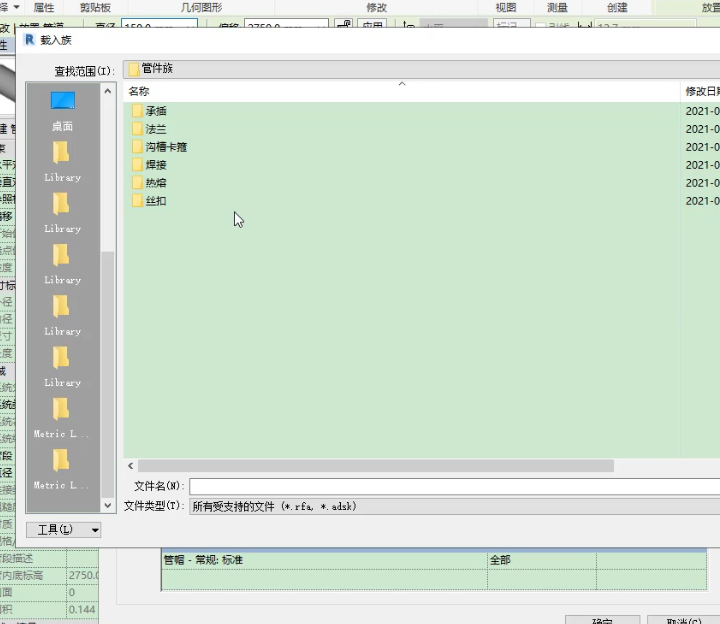This screenshot has height=624, width=720.
Task: Select the 丝扣 folder row
Action: point(149,201)
